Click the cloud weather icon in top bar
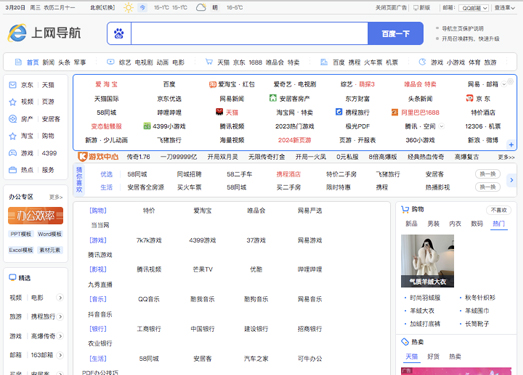 (201, 7)
